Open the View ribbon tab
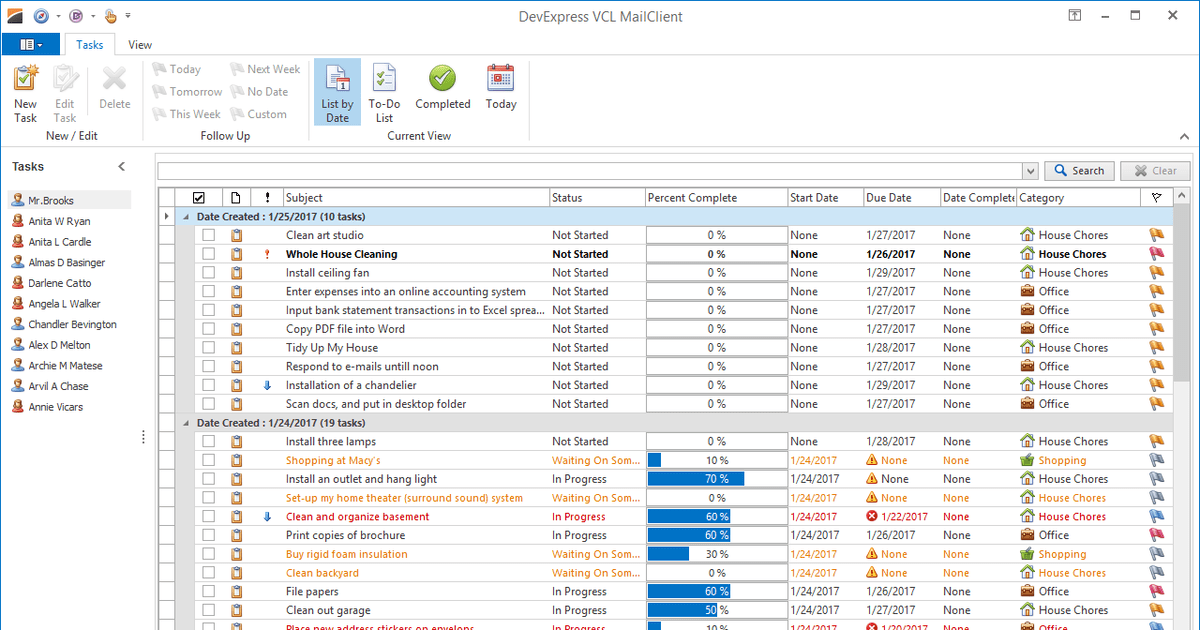The height and width of the screenshot is (630, 1200). coord(140,45)
